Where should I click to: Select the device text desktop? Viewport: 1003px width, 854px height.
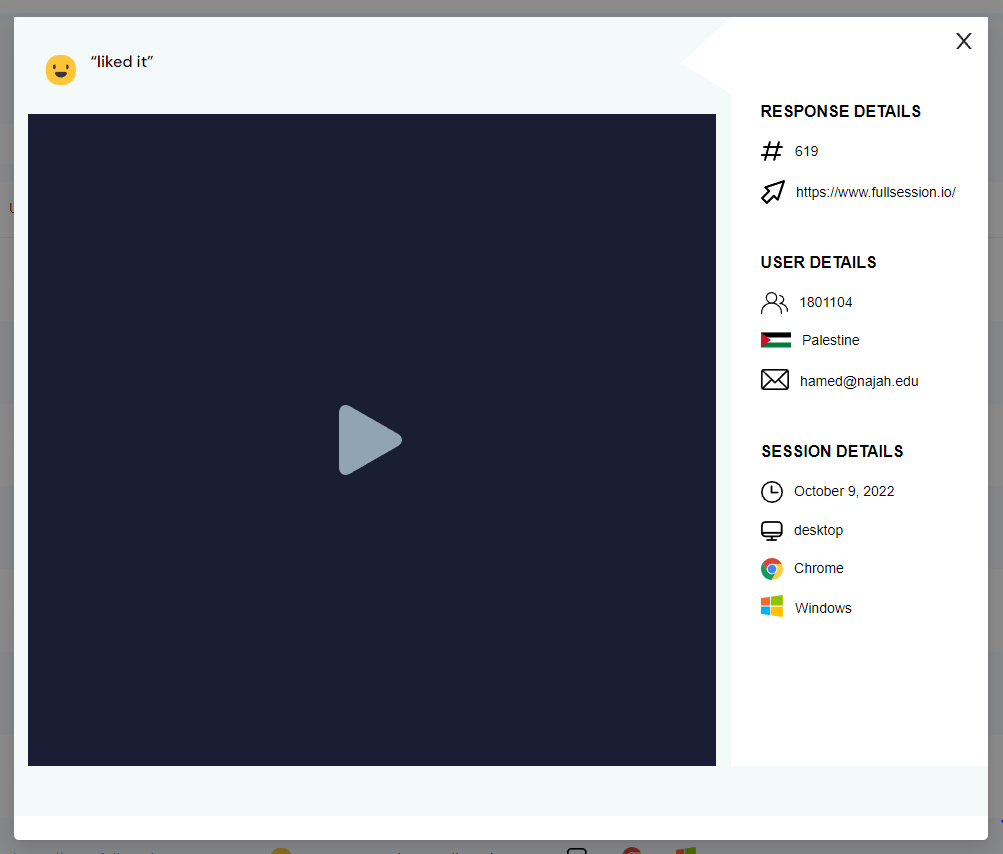point(818,530)
